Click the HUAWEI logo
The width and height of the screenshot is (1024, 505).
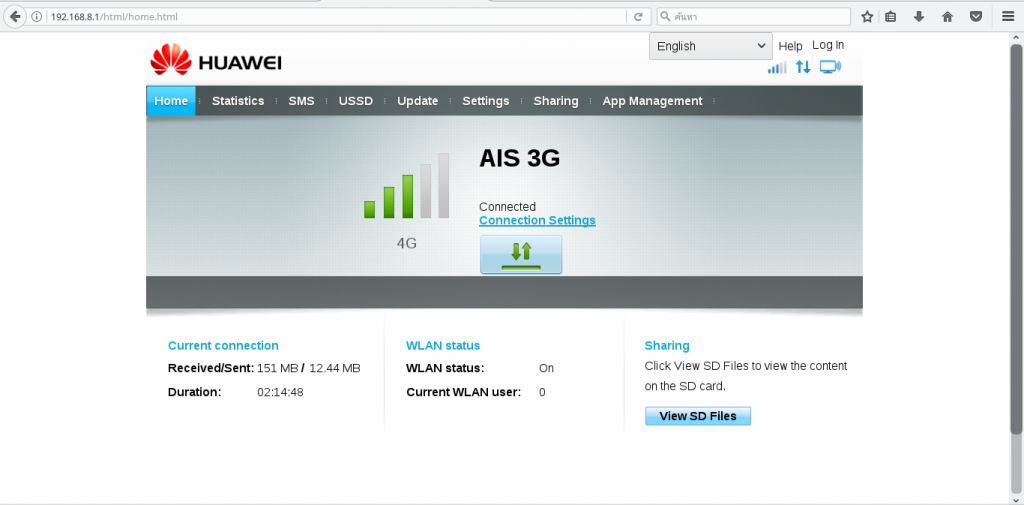(216, 60)
